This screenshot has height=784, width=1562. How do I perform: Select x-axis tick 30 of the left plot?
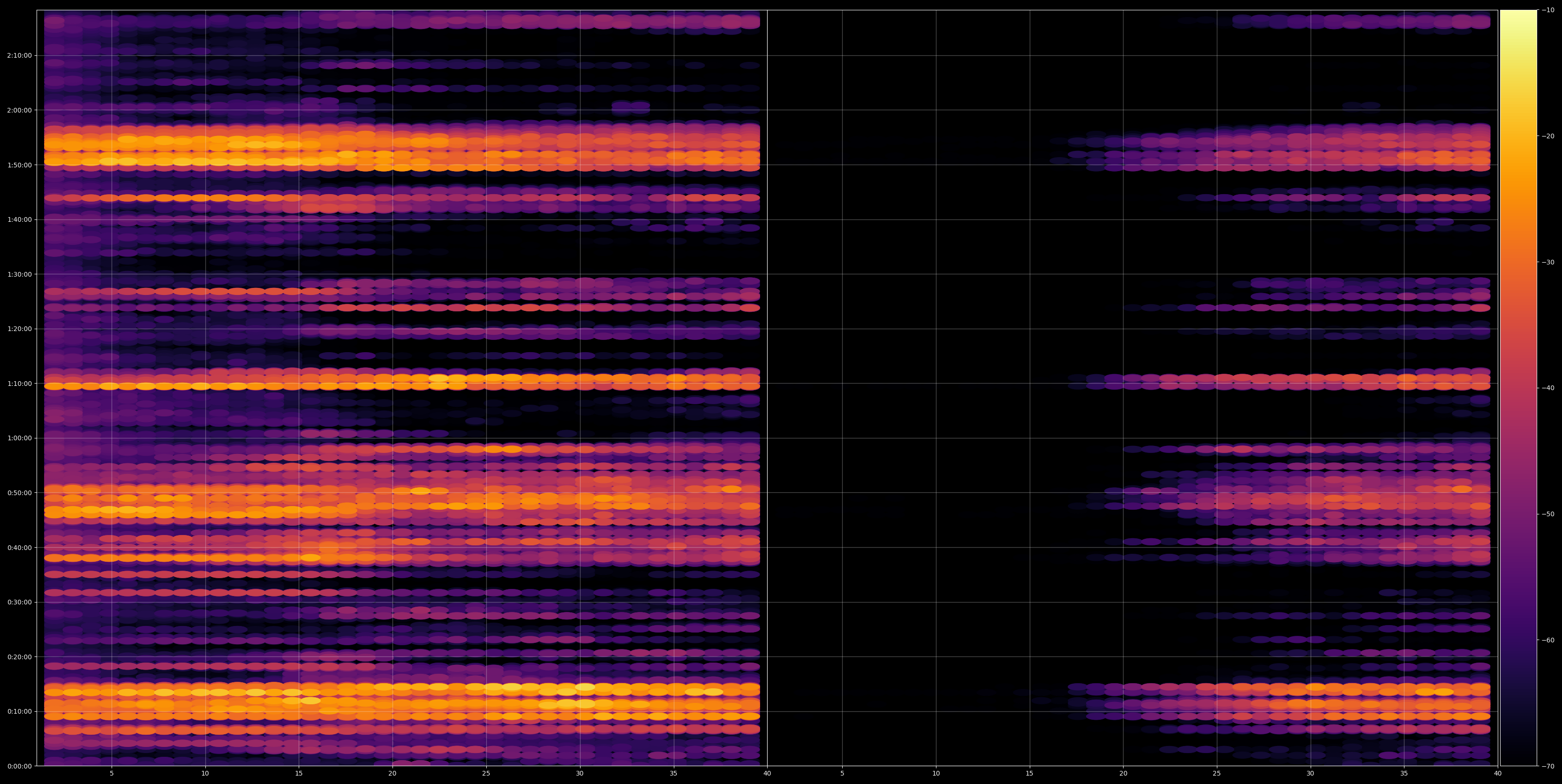point(580,774)
